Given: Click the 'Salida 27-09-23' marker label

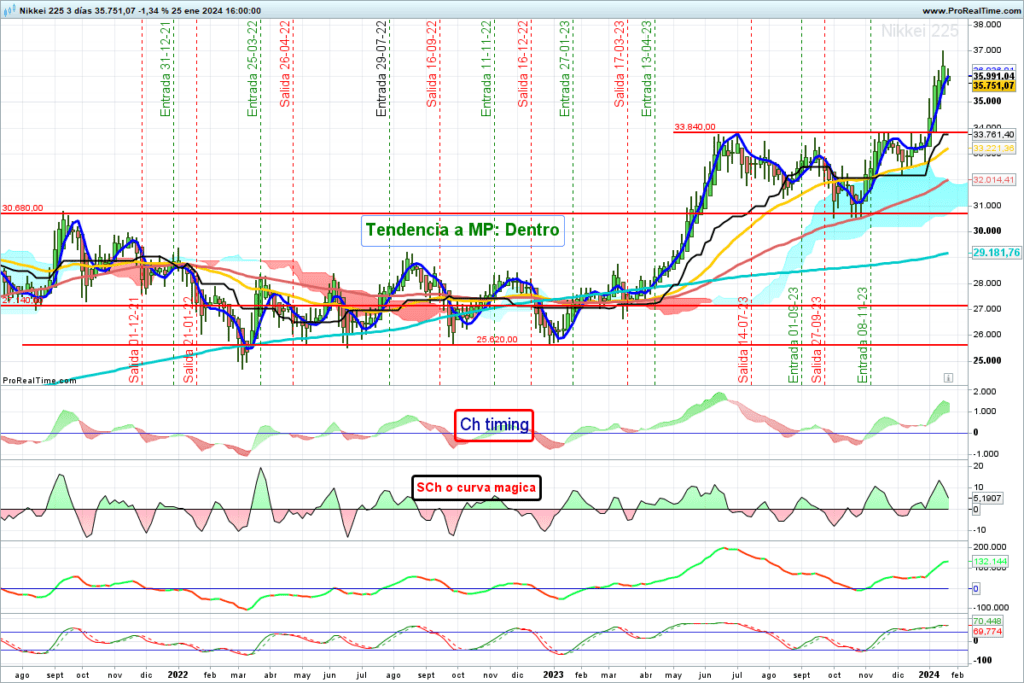Looking at the screenshot, I should (x=816, y=340).
